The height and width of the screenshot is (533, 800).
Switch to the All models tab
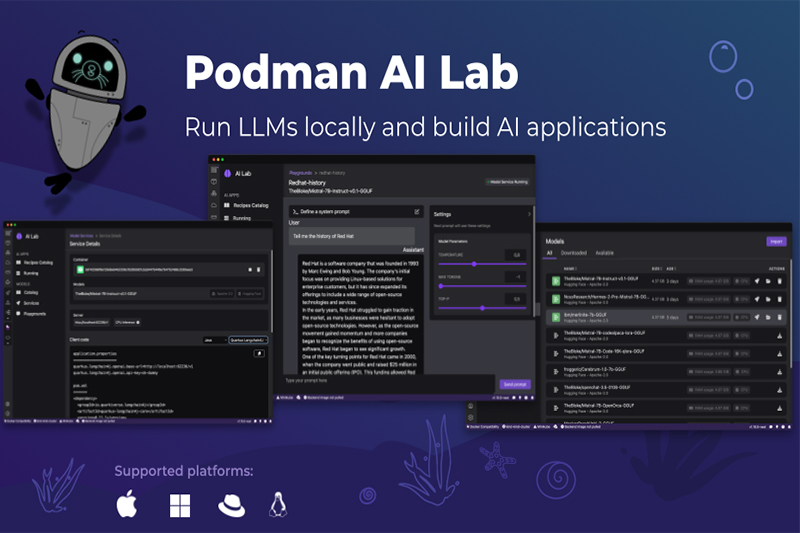pos(549,253)
